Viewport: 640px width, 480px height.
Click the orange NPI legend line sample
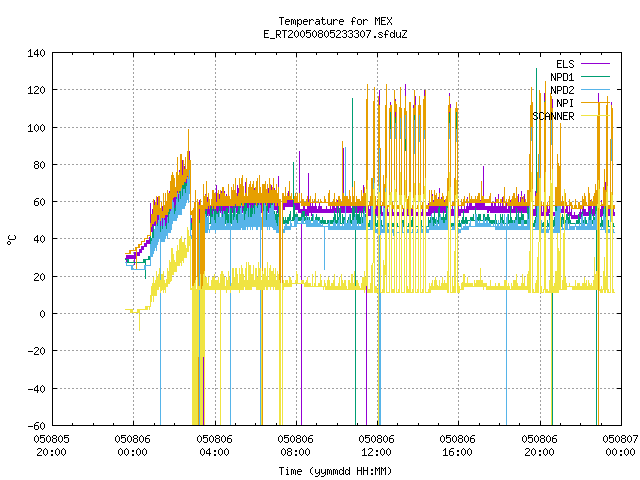595,102
